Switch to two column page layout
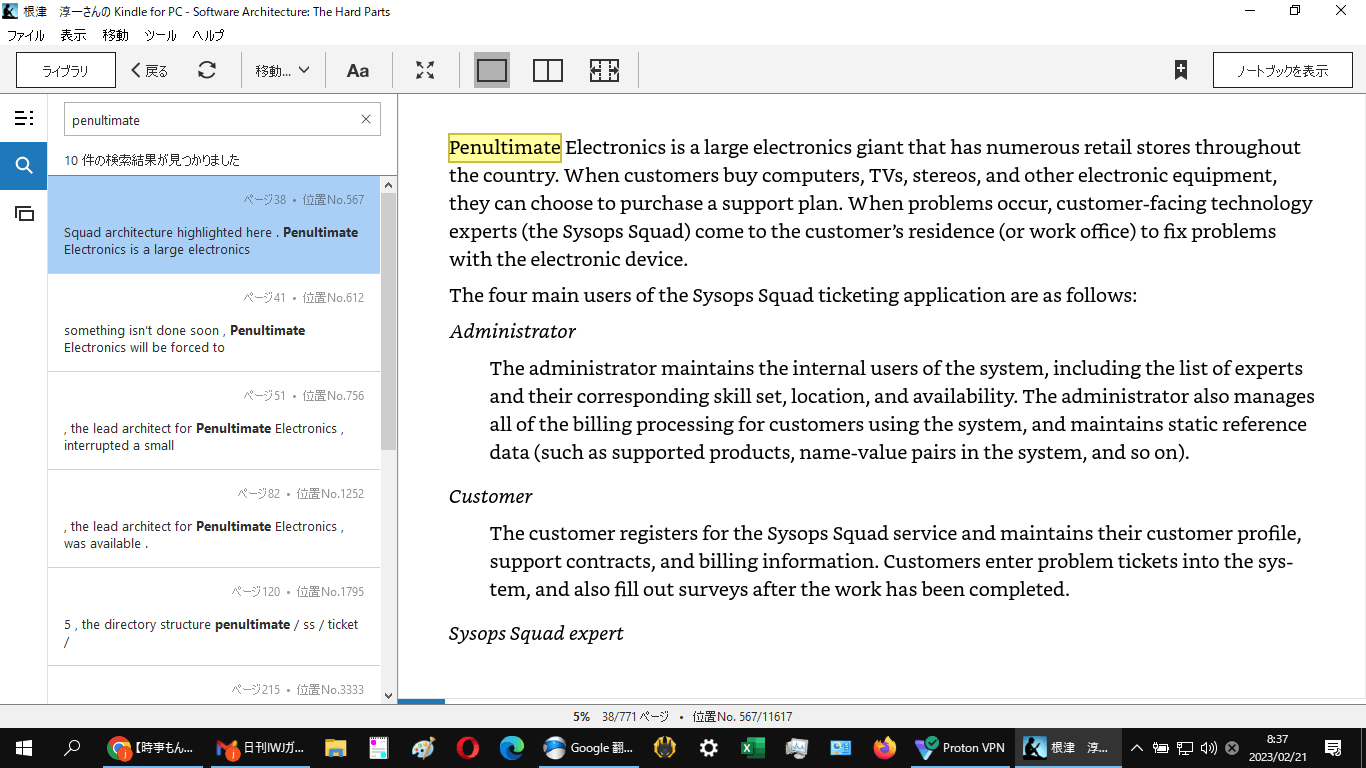Viewport: 1366px width, 768px height. [x=548, y=70]
